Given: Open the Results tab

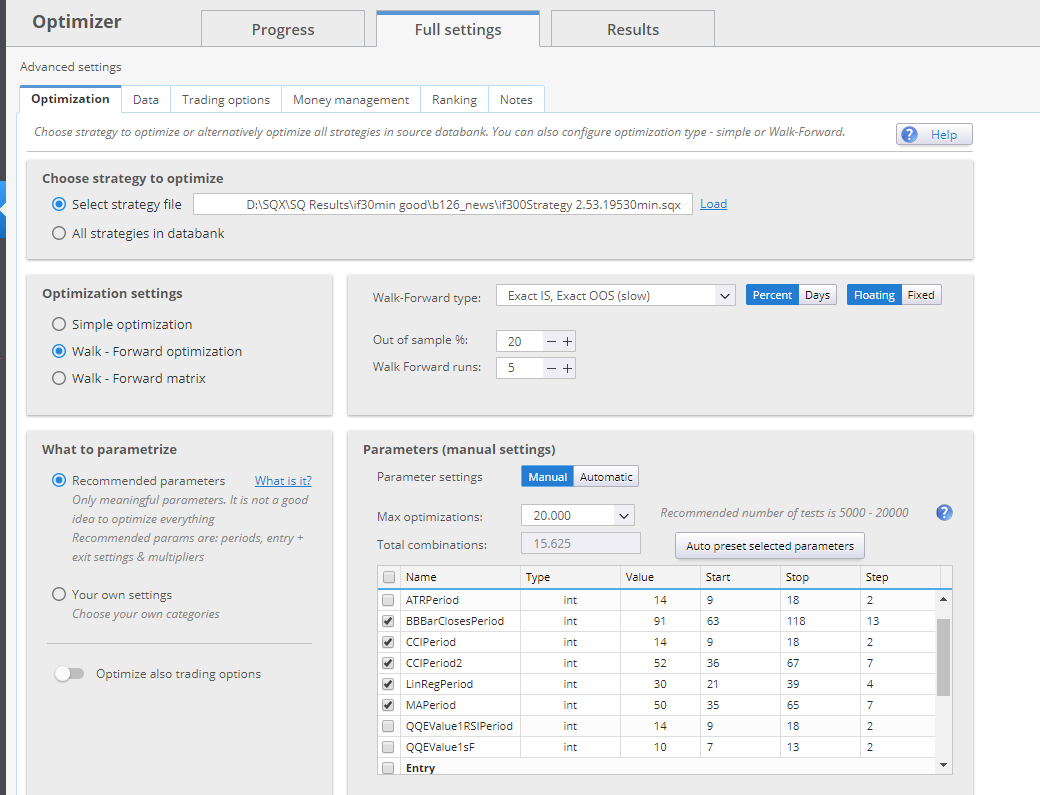Looking at the screenshot, I should click(633, 29).
